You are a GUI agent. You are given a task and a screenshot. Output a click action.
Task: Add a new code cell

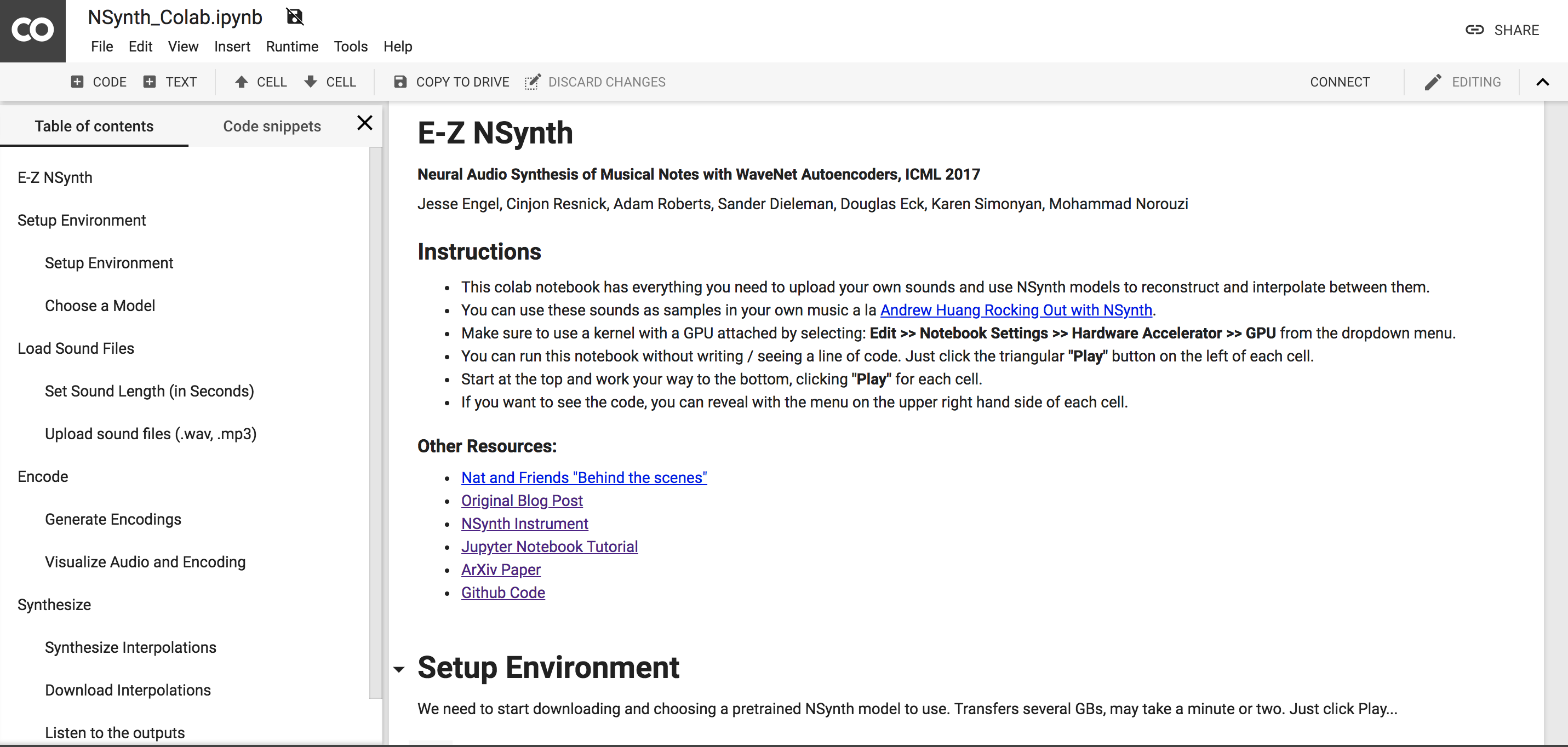pos(99,82)
